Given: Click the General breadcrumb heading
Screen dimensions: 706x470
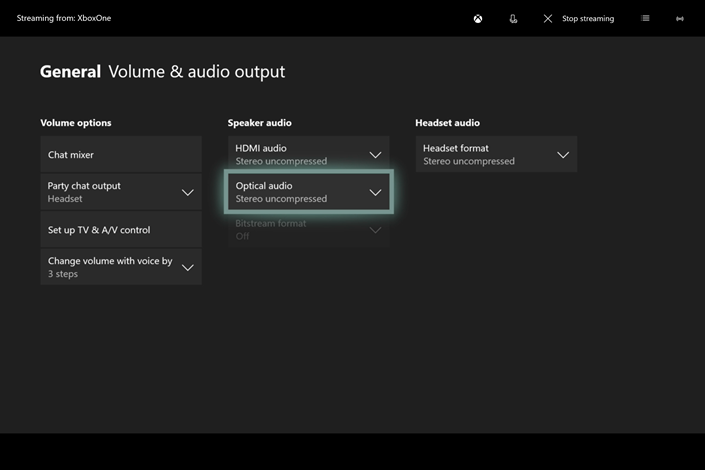Looking at the screenshot, I should click(70, 72).
